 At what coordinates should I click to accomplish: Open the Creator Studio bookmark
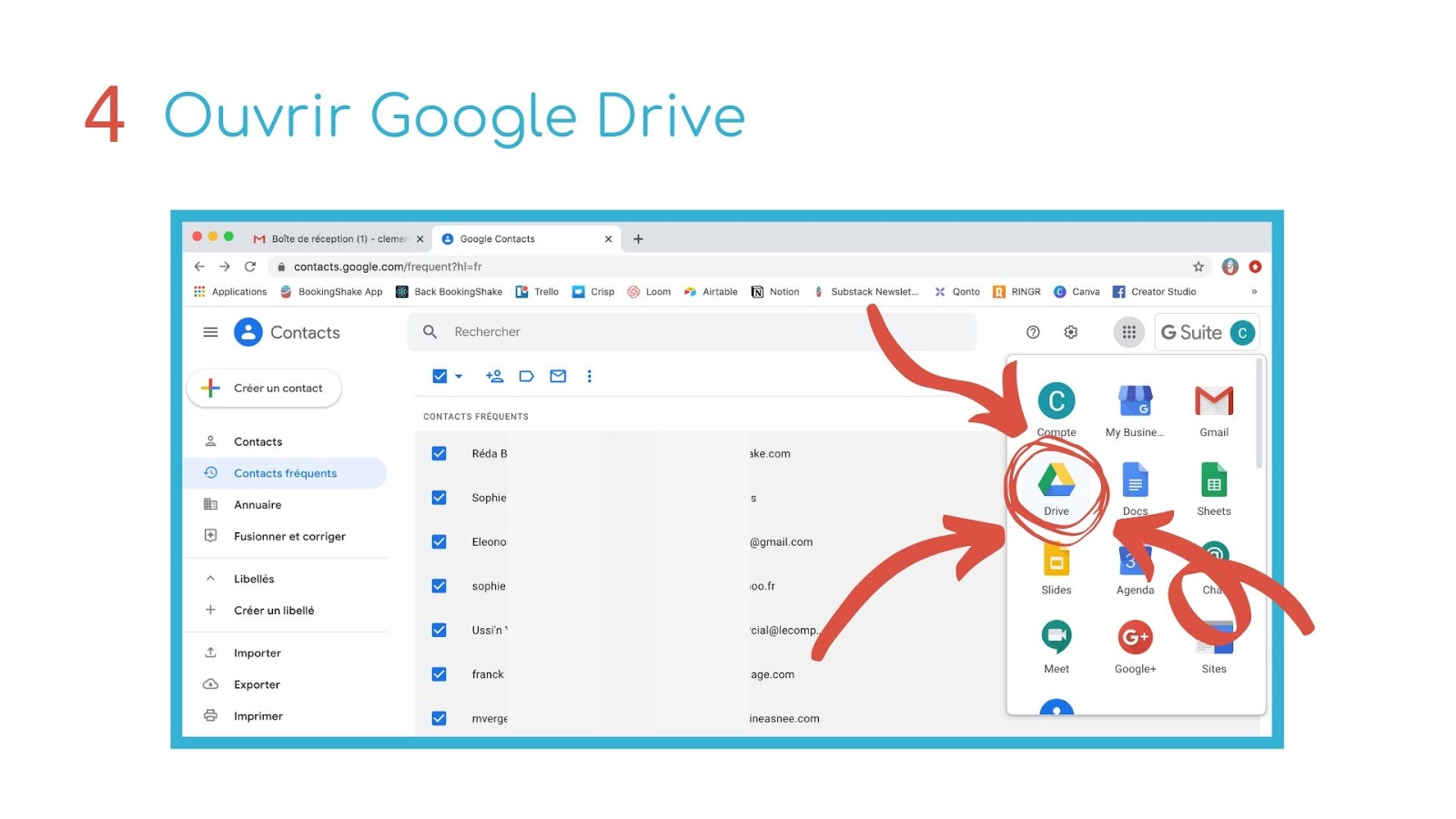coord(1155,292)
